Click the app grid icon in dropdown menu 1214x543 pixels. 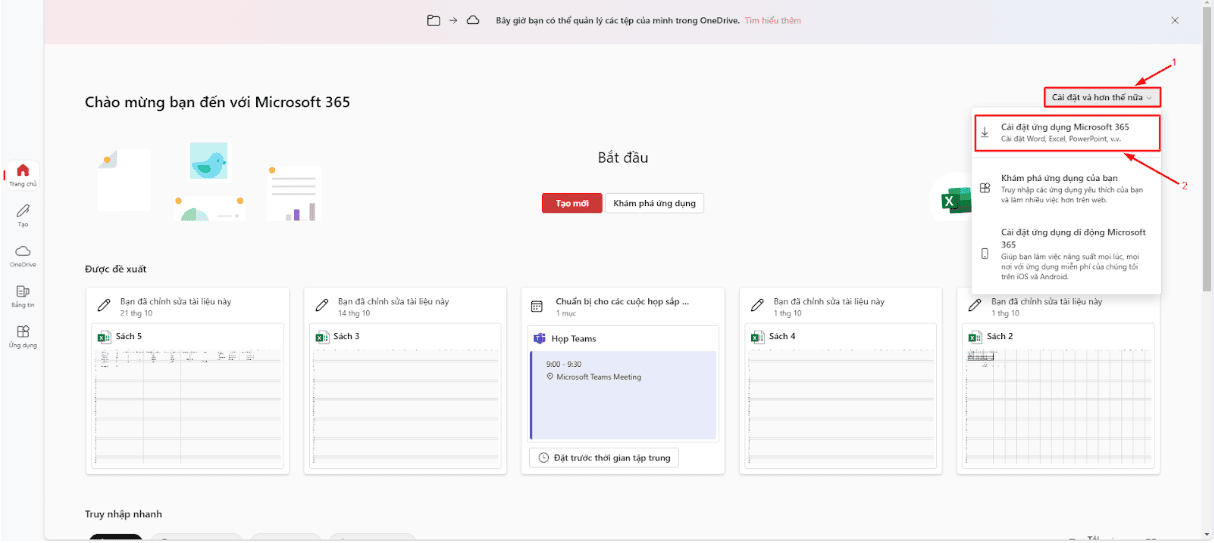(x=985, y=188)
